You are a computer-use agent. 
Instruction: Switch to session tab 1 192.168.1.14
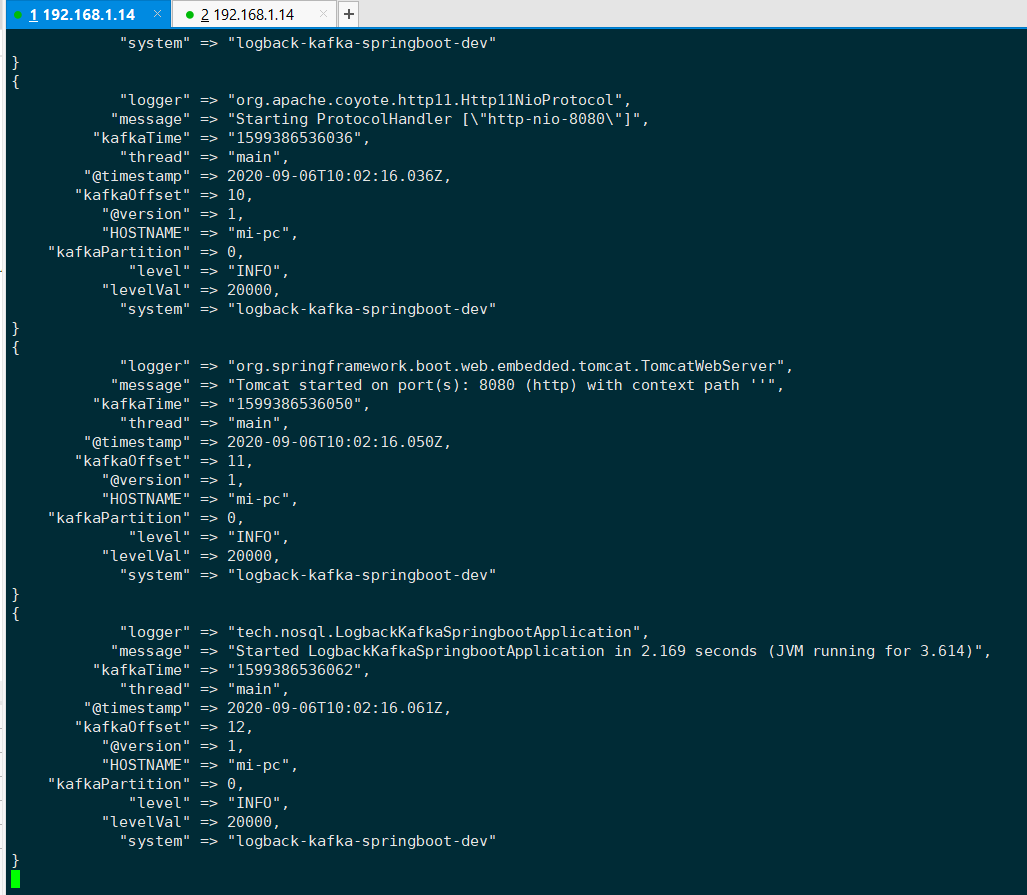[82, 14]
